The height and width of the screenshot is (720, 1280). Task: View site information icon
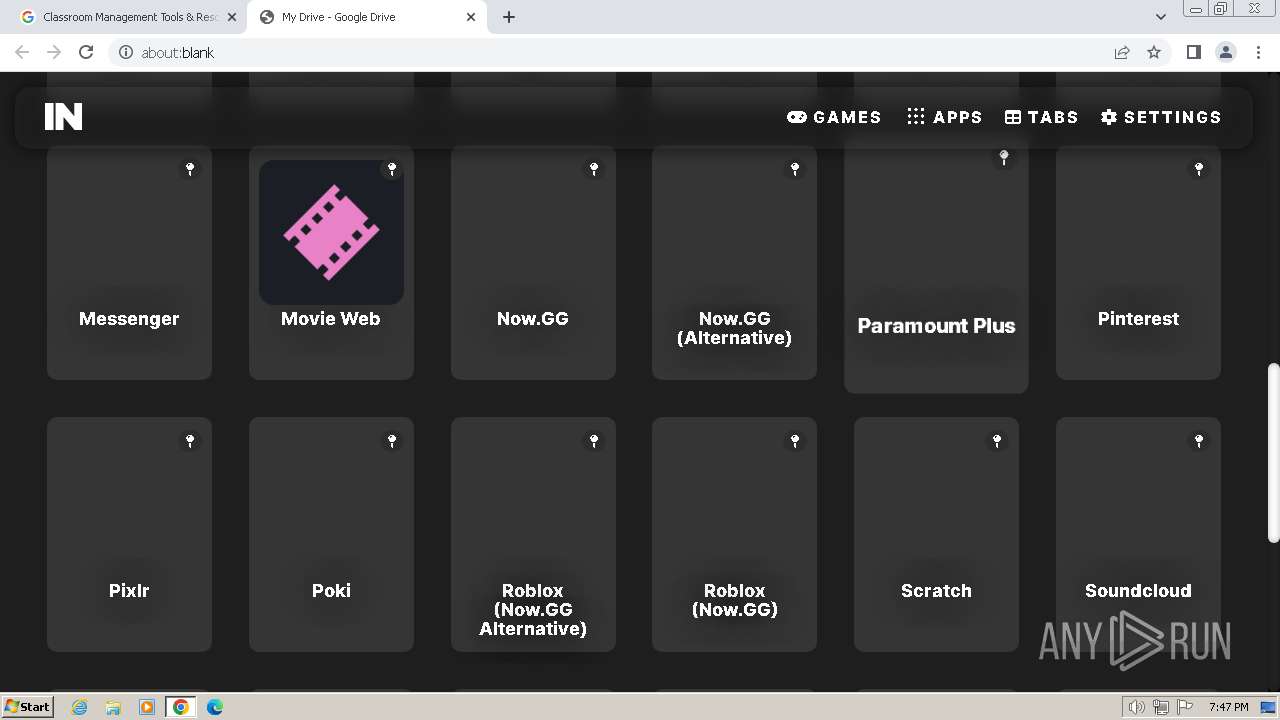pyautogui.click(x=126, y=52)
